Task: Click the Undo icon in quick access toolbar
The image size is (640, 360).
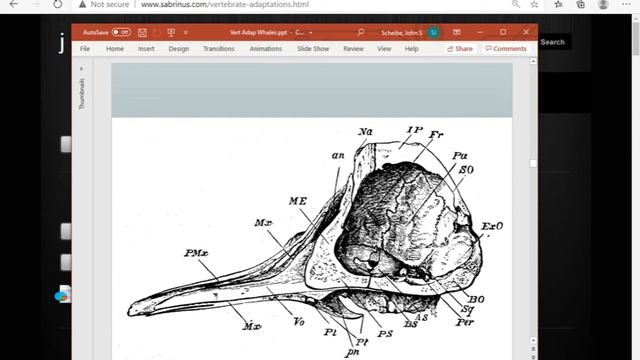Action: (x=157, y=32)
